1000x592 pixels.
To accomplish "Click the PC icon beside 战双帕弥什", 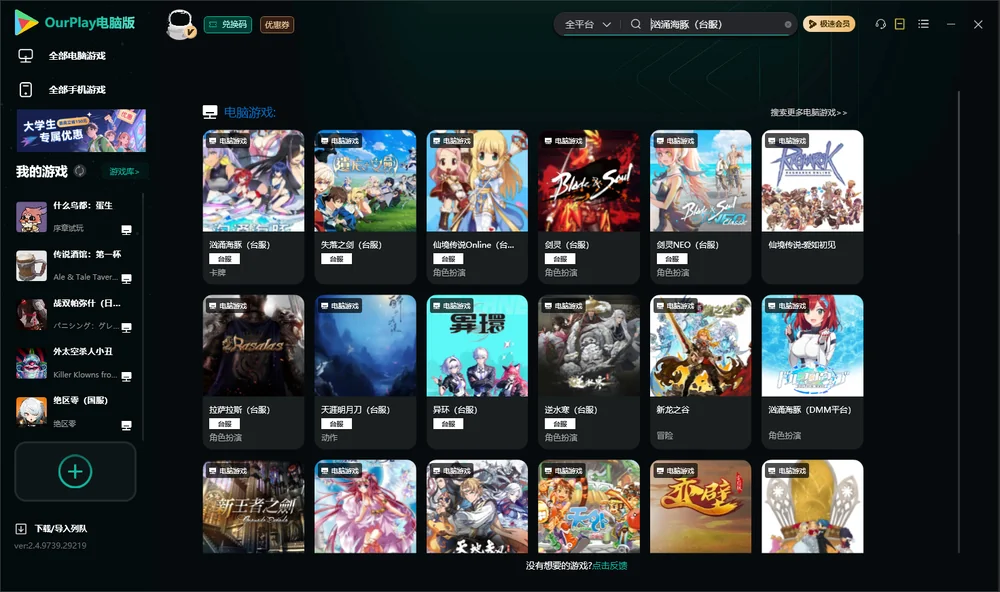I will (126, 328).
